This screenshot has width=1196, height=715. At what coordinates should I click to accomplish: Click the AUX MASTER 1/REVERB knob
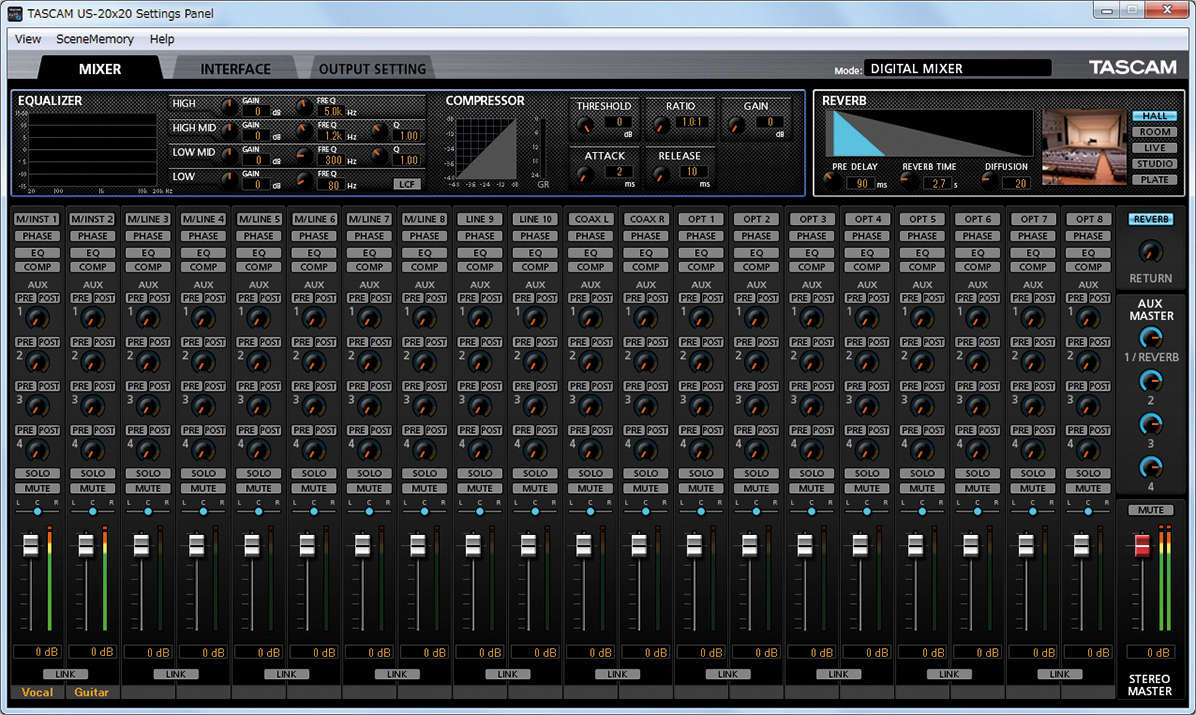[1151, 338]
